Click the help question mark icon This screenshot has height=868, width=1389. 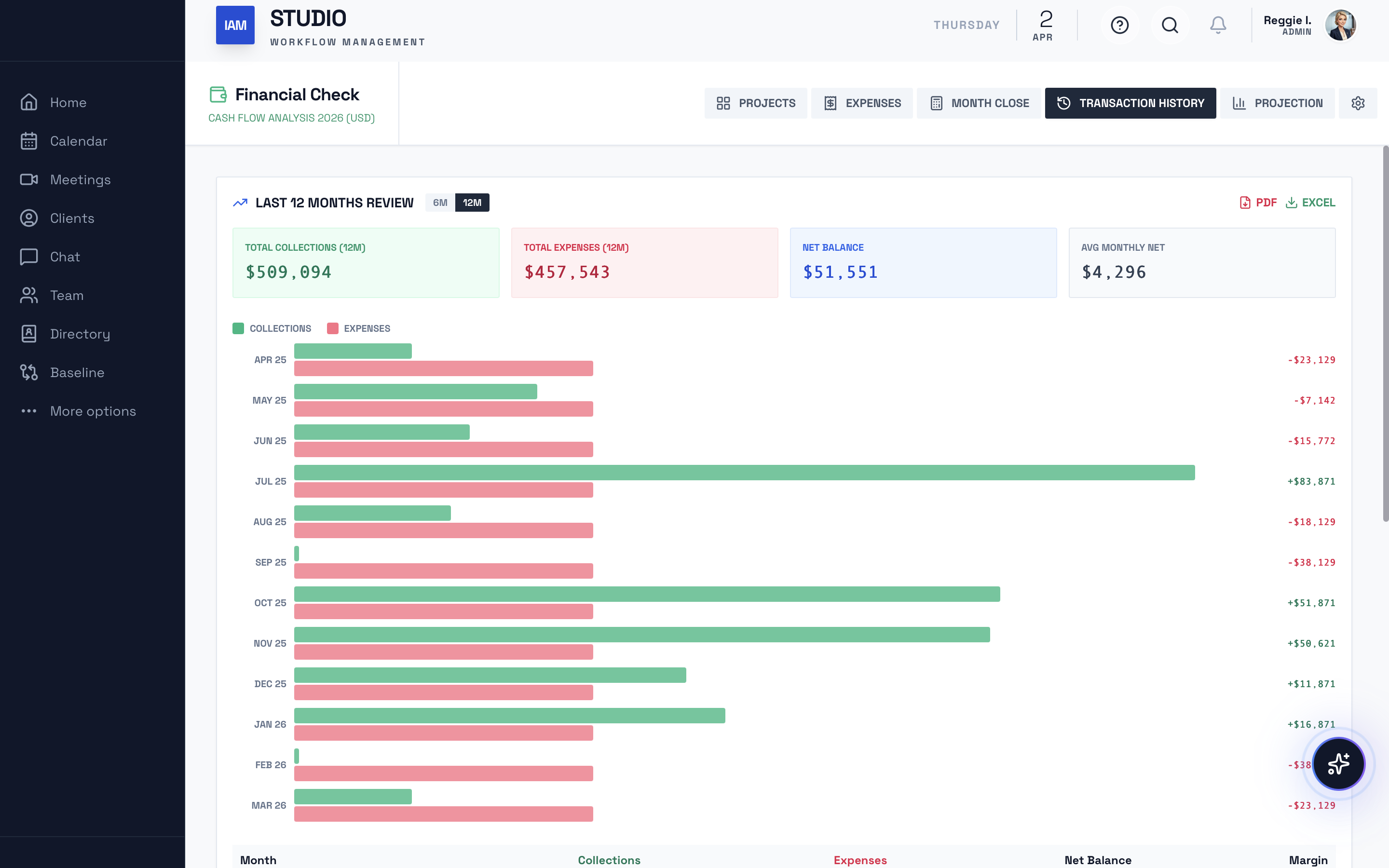pyautogui.click(x=1119, y=25)
